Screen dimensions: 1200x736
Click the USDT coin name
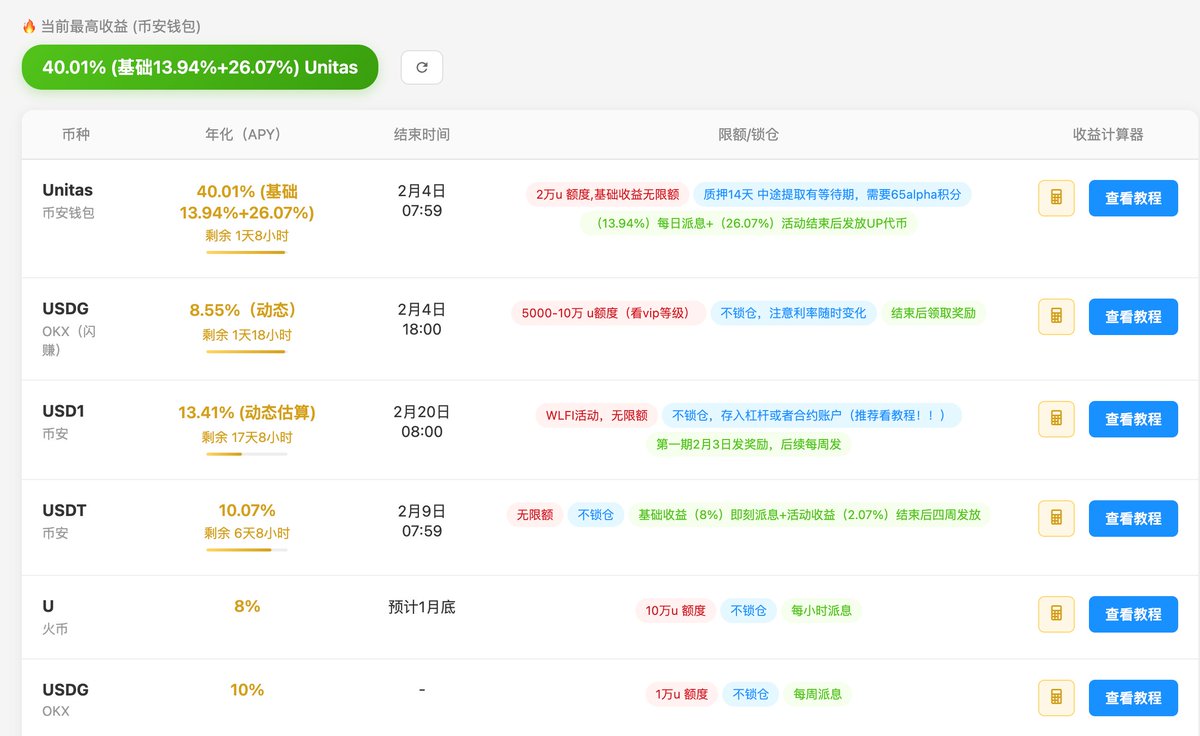[64, 511]
